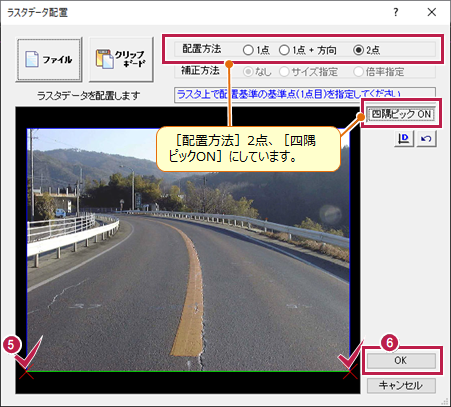Image resolution: width=451 pixels, height=407 pixels.
Task: Choose 倍率指定 correction radio option
Action: [379, 72]
